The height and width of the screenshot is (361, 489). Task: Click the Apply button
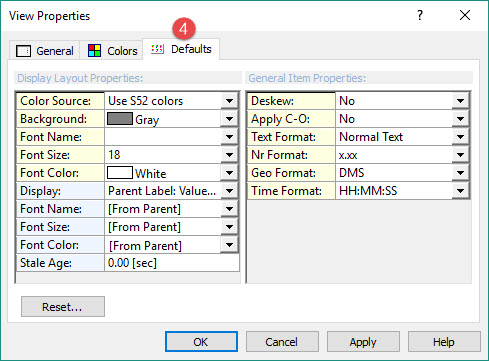(x=363, y=342)
